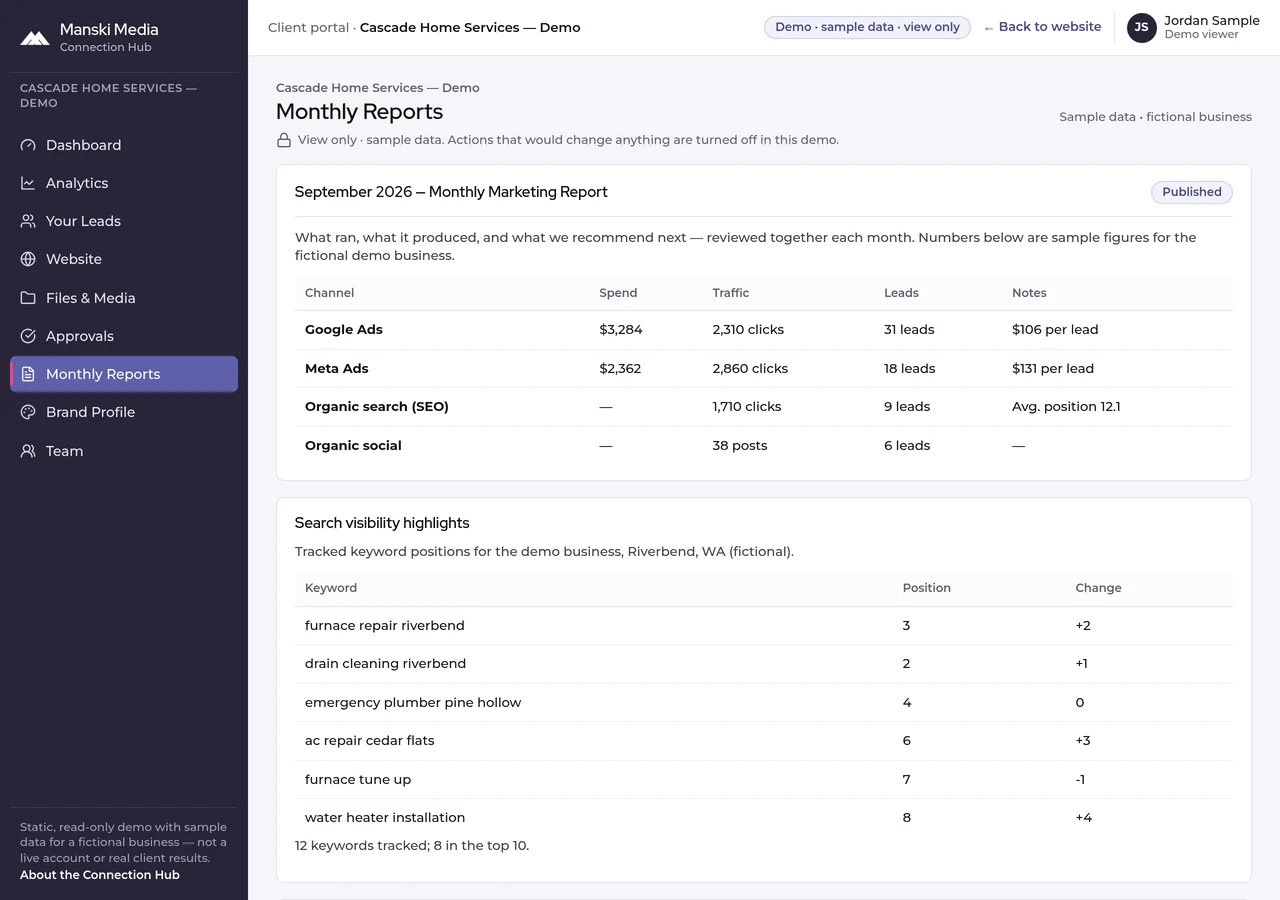The image size is (1280, 900).
Task: Click the Monthly Reports document icon
Action: (28, 374)
